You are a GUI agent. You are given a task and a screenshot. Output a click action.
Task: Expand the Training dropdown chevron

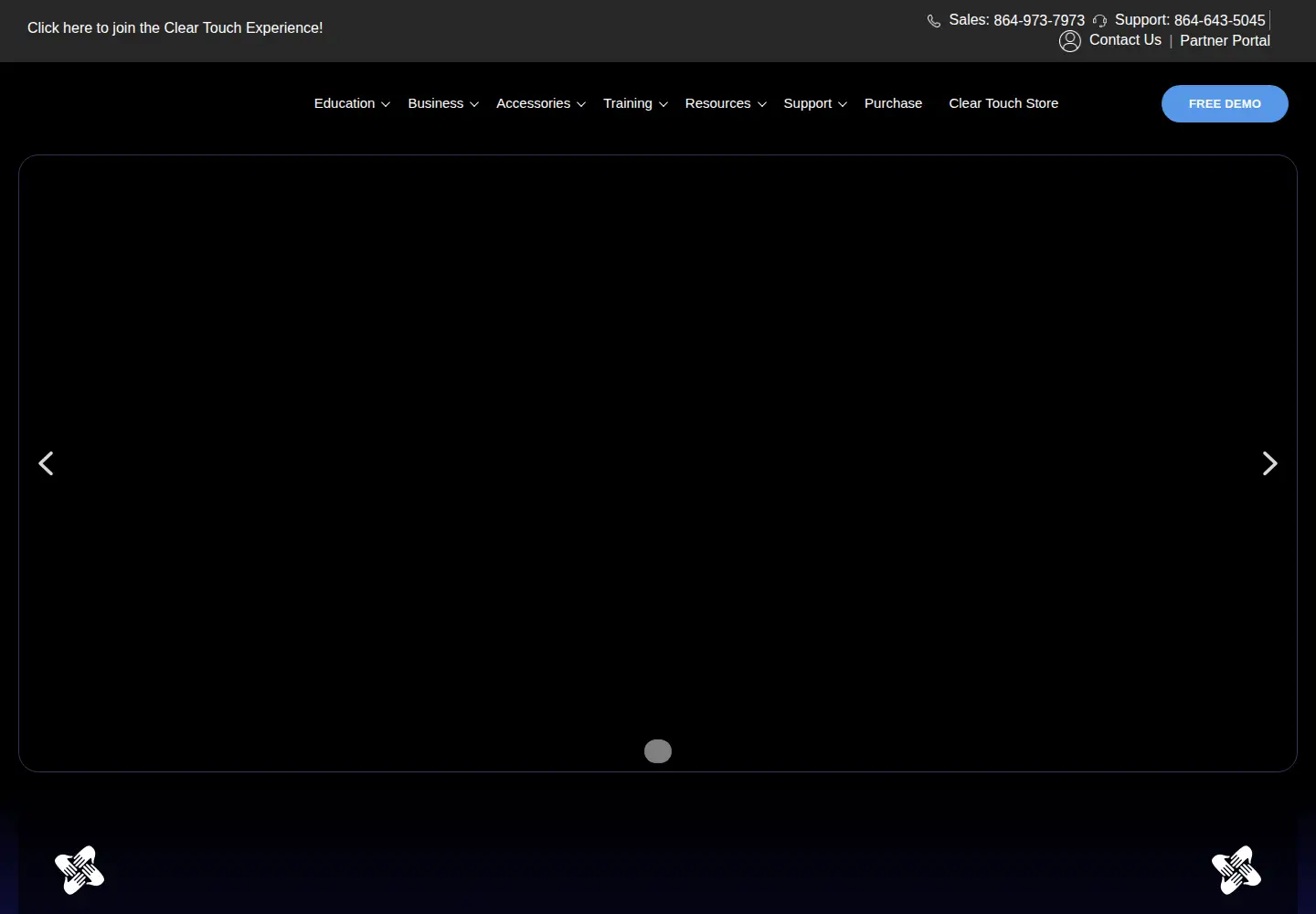tap(663, 104)
